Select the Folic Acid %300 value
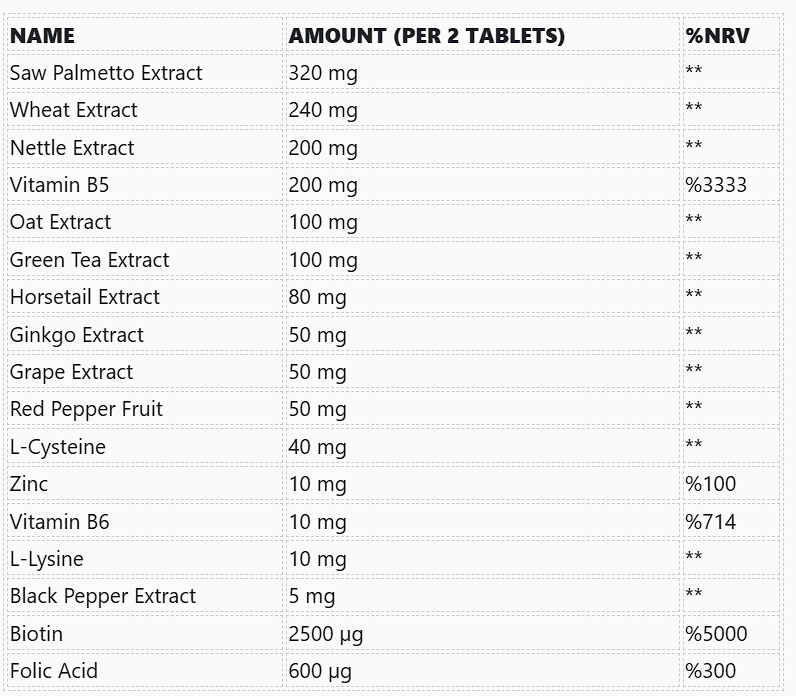The width and height of the screenshot is (796, 696). [710, 671]
